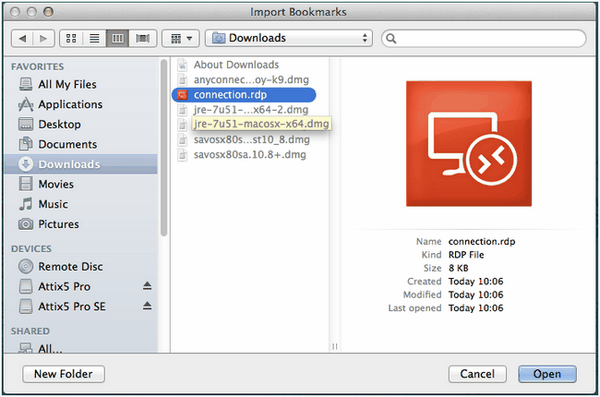Eject the Attix5 Pro volume
This screenshot has height=397, width=600.
[147, 286]
